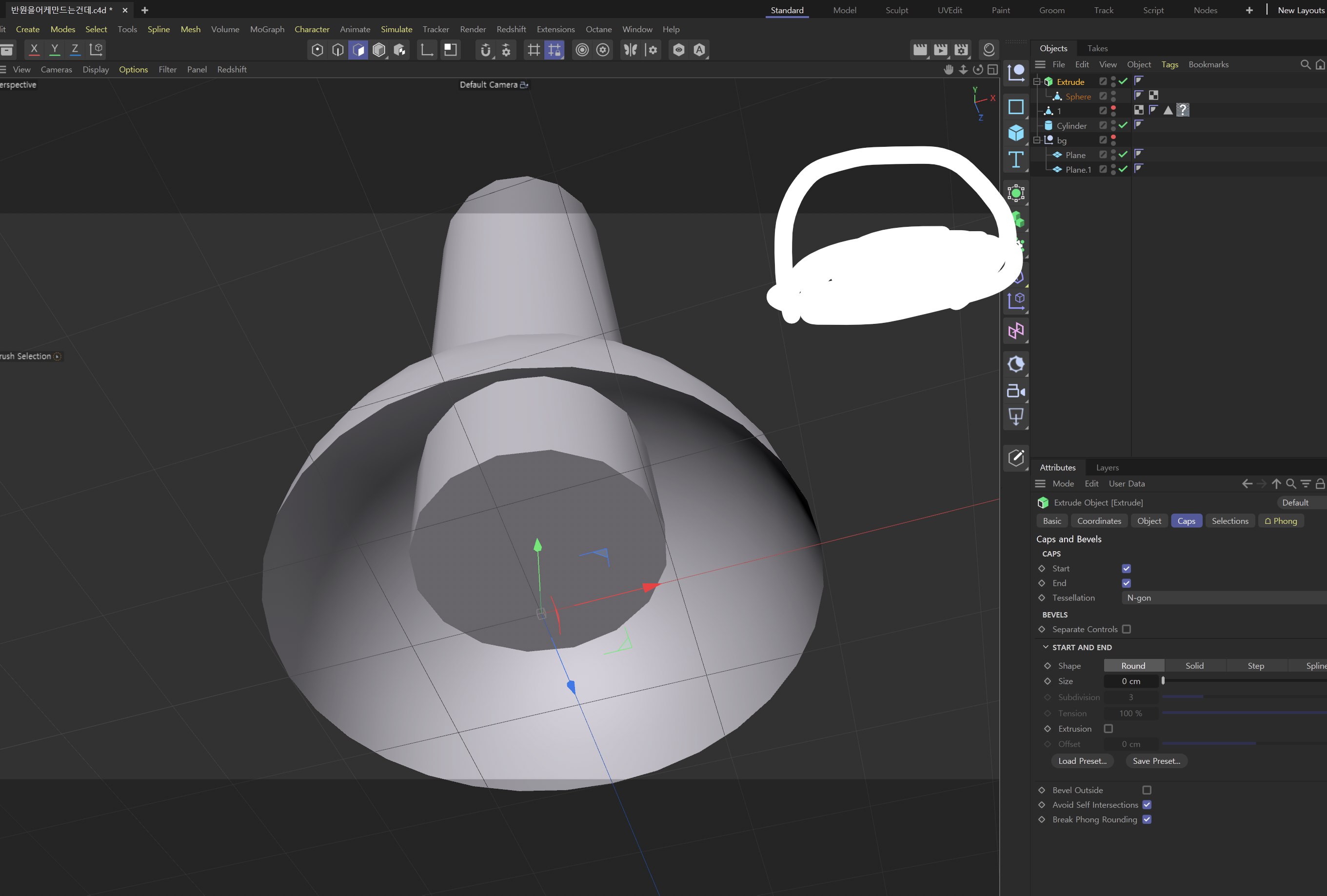1327x896 pixels.
Task: Open the MoGraph menu
Action: 267,29
